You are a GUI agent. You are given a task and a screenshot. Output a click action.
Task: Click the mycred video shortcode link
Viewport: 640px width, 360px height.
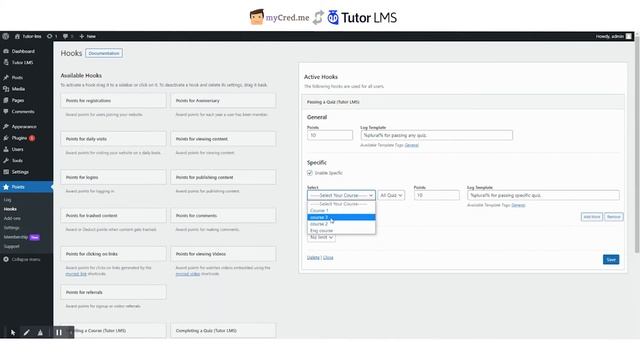(188, 274)
